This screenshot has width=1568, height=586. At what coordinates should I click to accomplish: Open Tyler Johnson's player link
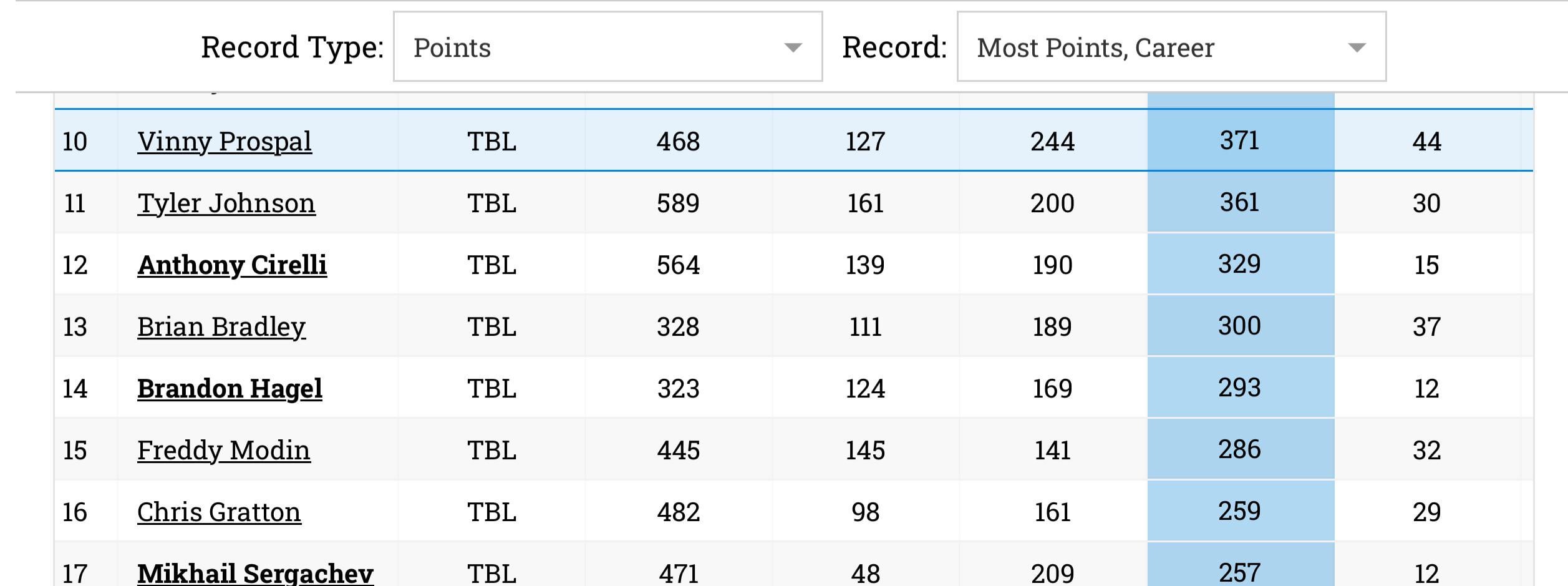tap(226, 203)
